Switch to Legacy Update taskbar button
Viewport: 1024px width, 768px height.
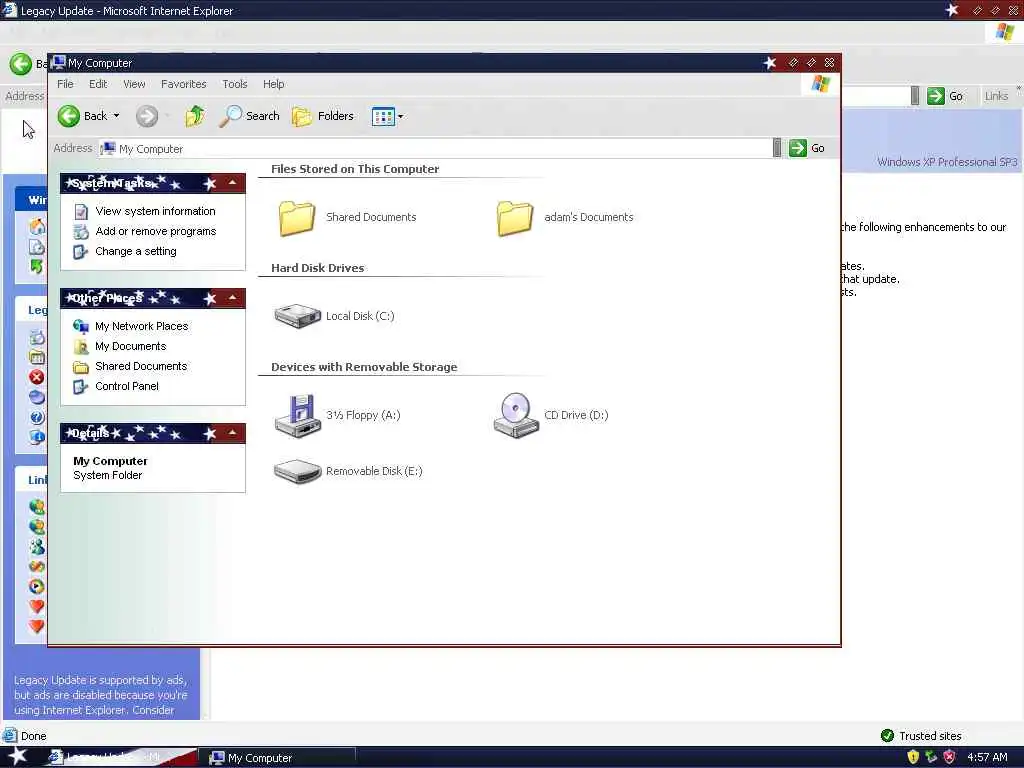tap(121, 758)
